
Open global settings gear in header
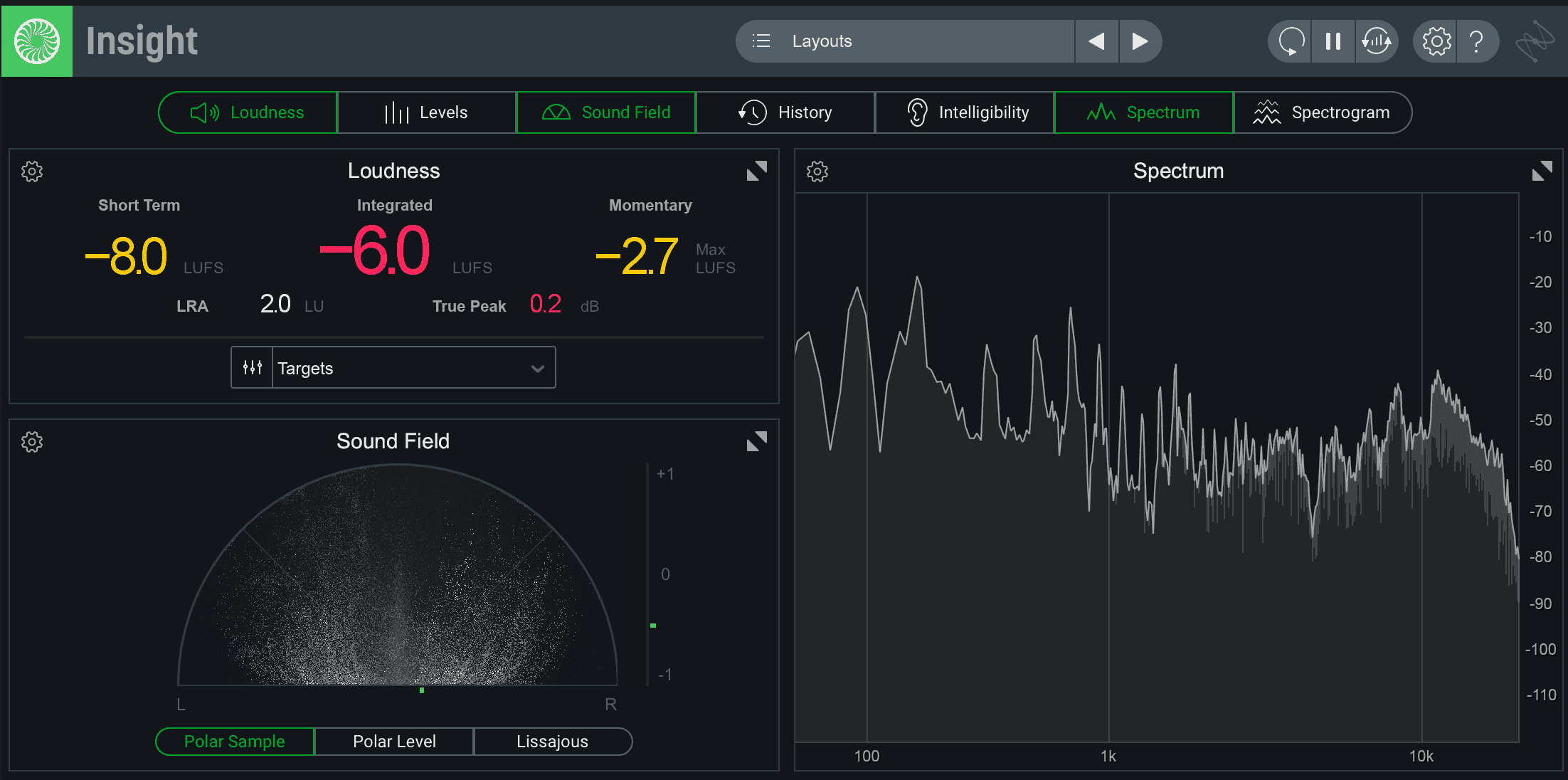(1436, 41)
